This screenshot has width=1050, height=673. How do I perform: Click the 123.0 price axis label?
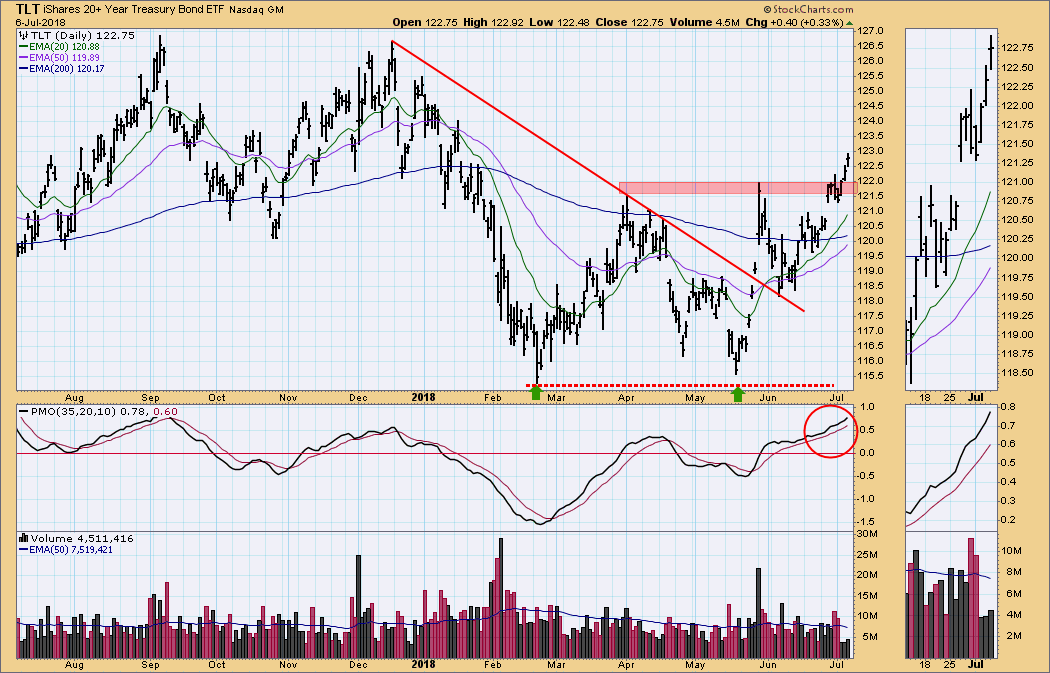point(872,151)
